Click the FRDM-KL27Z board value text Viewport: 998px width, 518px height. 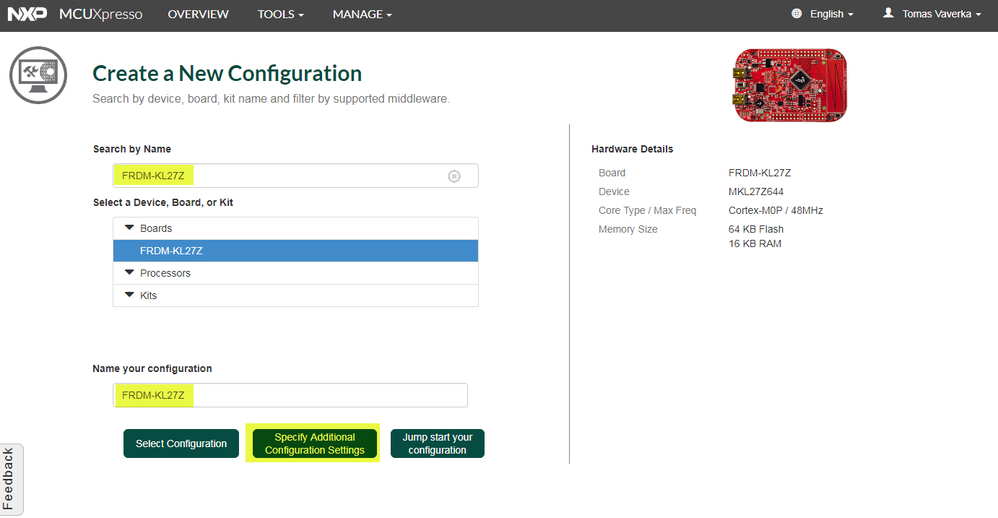coord(759,173)
